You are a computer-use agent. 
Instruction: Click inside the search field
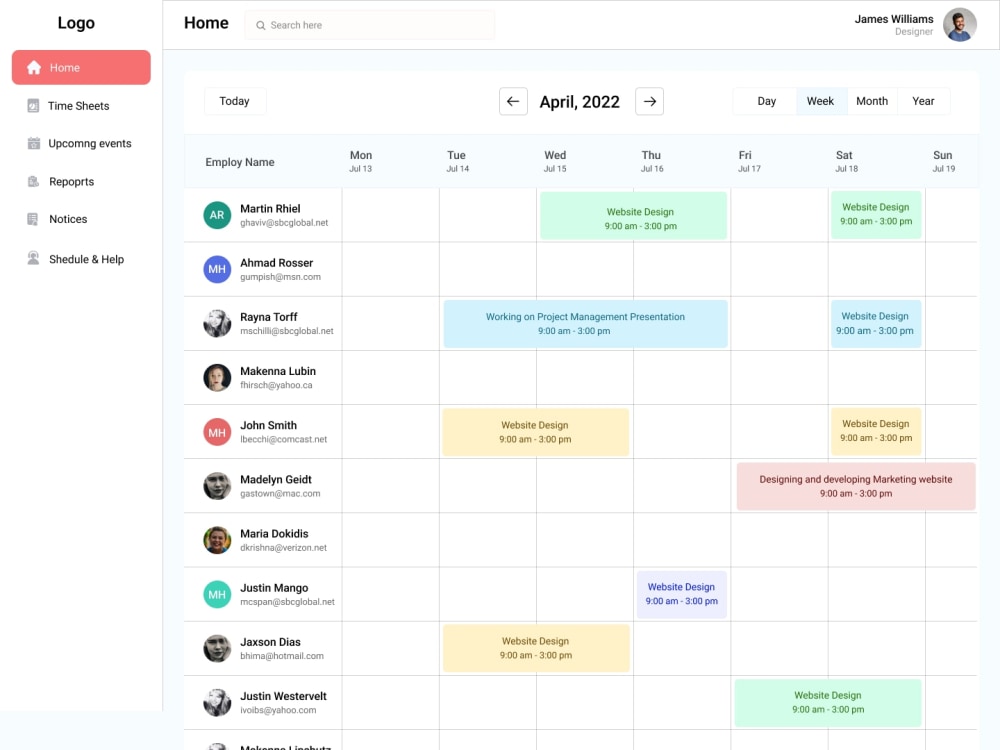click(x=370, y=24)
